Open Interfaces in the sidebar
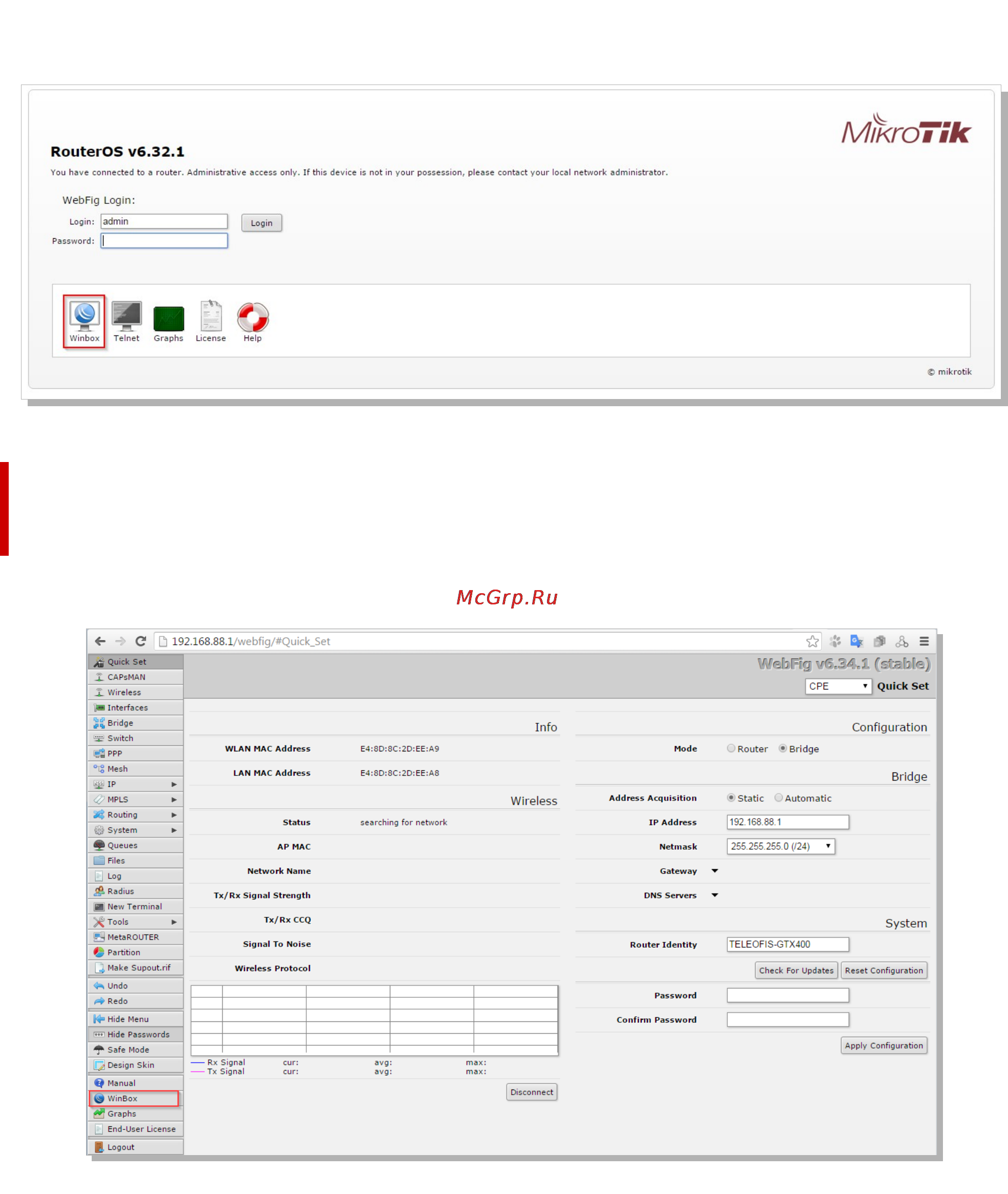 click(x=135, y=707)
